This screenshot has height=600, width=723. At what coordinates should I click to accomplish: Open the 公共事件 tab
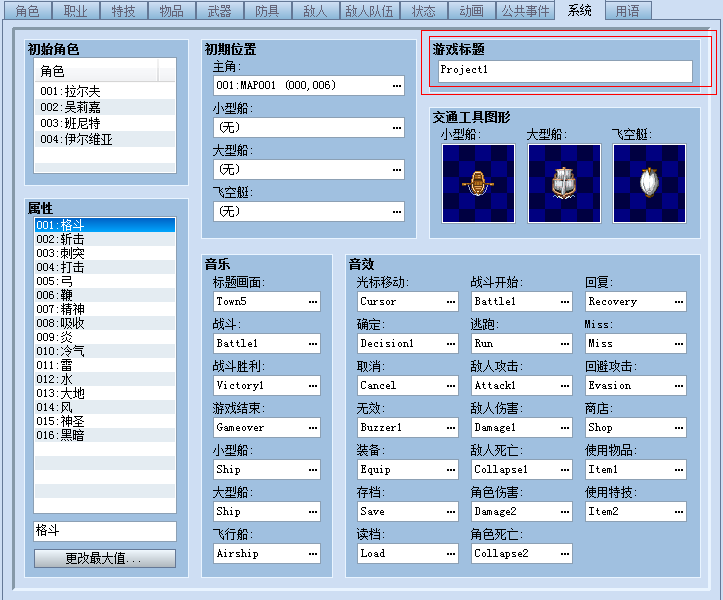point(525,11)
